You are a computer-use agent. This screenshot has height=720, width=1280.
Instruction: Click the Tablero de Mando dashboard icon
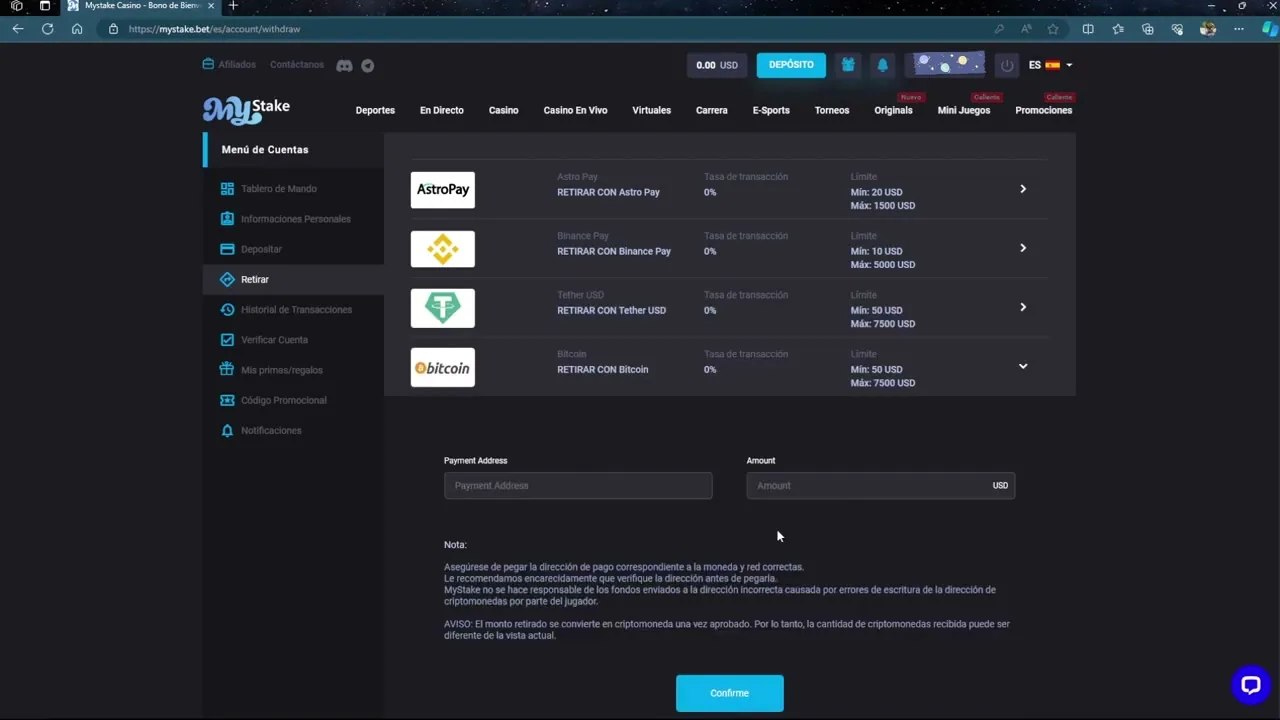[x=227, y=189]
